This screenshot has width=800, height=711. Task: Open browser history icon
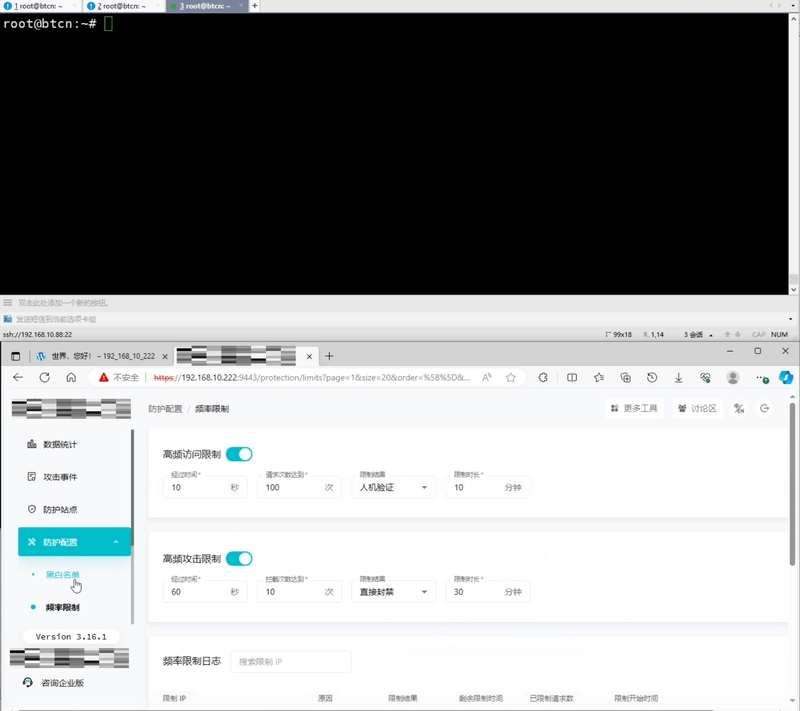[x=652, y=377]
